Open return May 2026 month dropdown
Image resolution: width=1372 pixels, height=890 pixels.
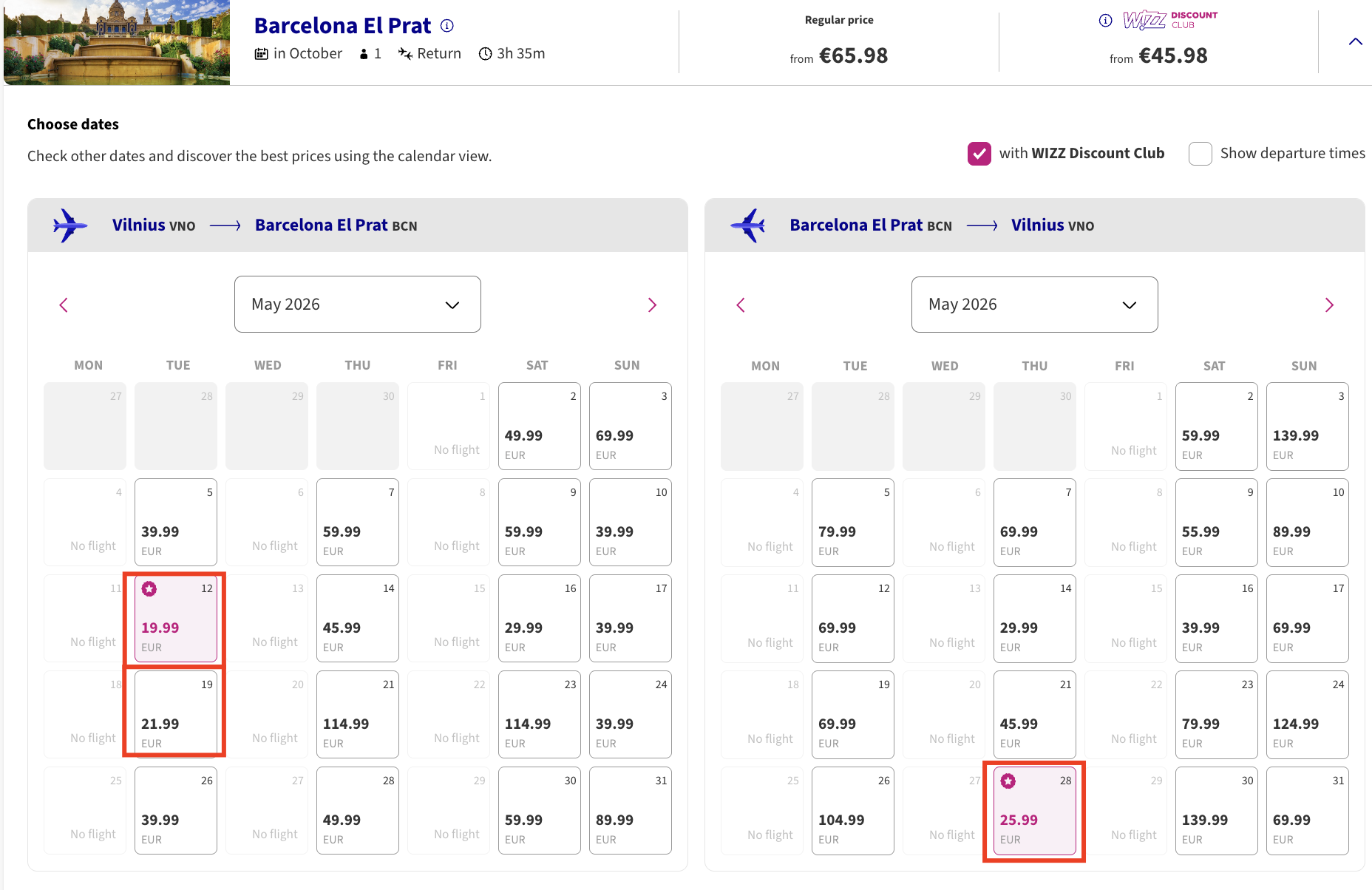(1034, 305)
